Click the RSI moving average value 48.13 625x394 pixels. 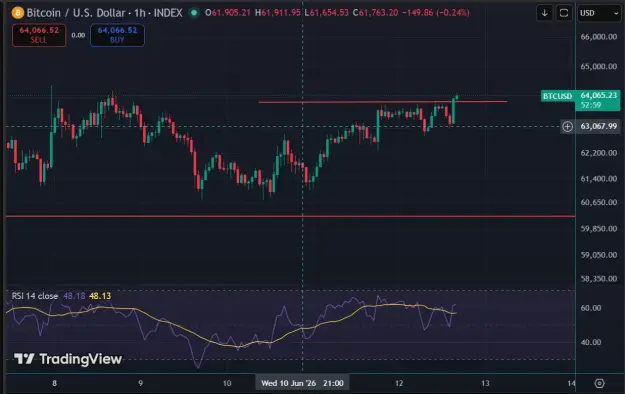tap(100, 296)
